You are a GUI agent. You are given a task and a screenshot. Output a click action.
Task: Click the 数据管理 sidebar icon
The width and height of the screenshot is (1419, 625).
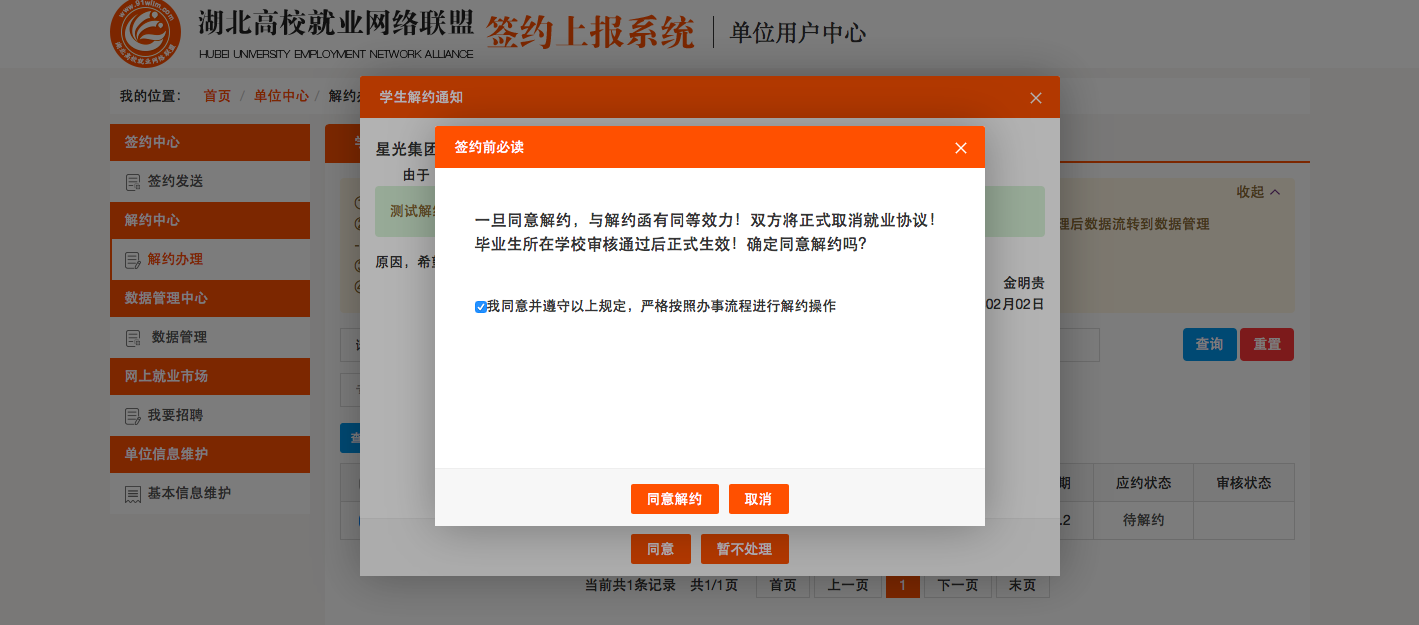click(x=133, y=338)
